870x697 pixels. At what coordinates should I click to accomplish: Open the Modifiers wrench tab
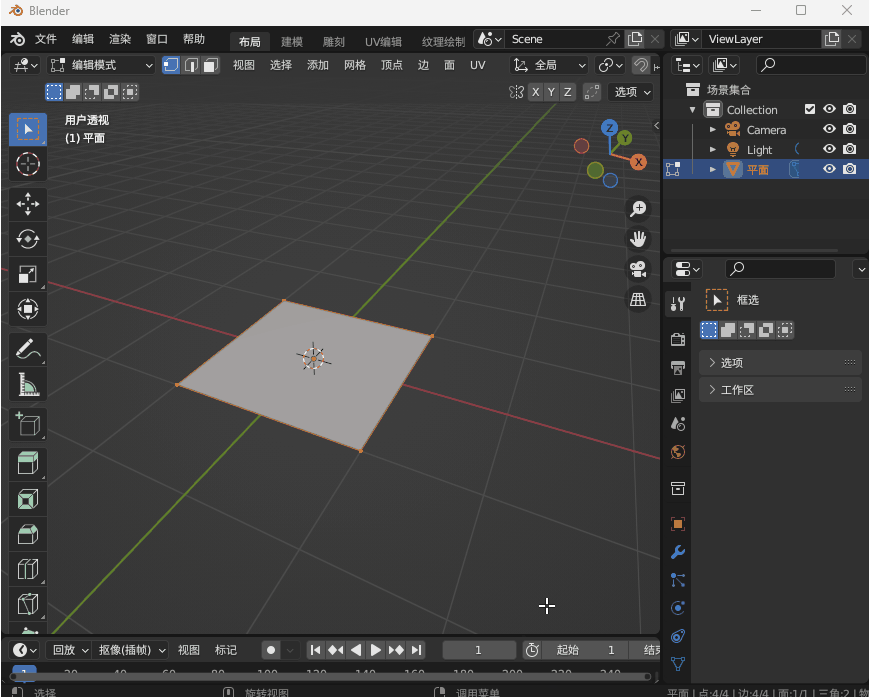coord(678,552)
